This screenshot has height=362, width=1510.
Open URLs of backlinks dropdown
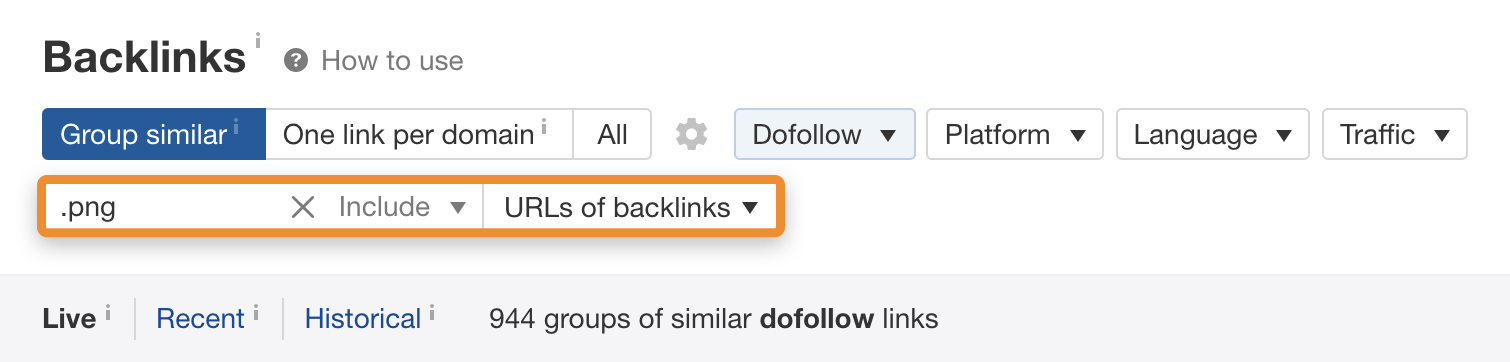pos(631,207)
